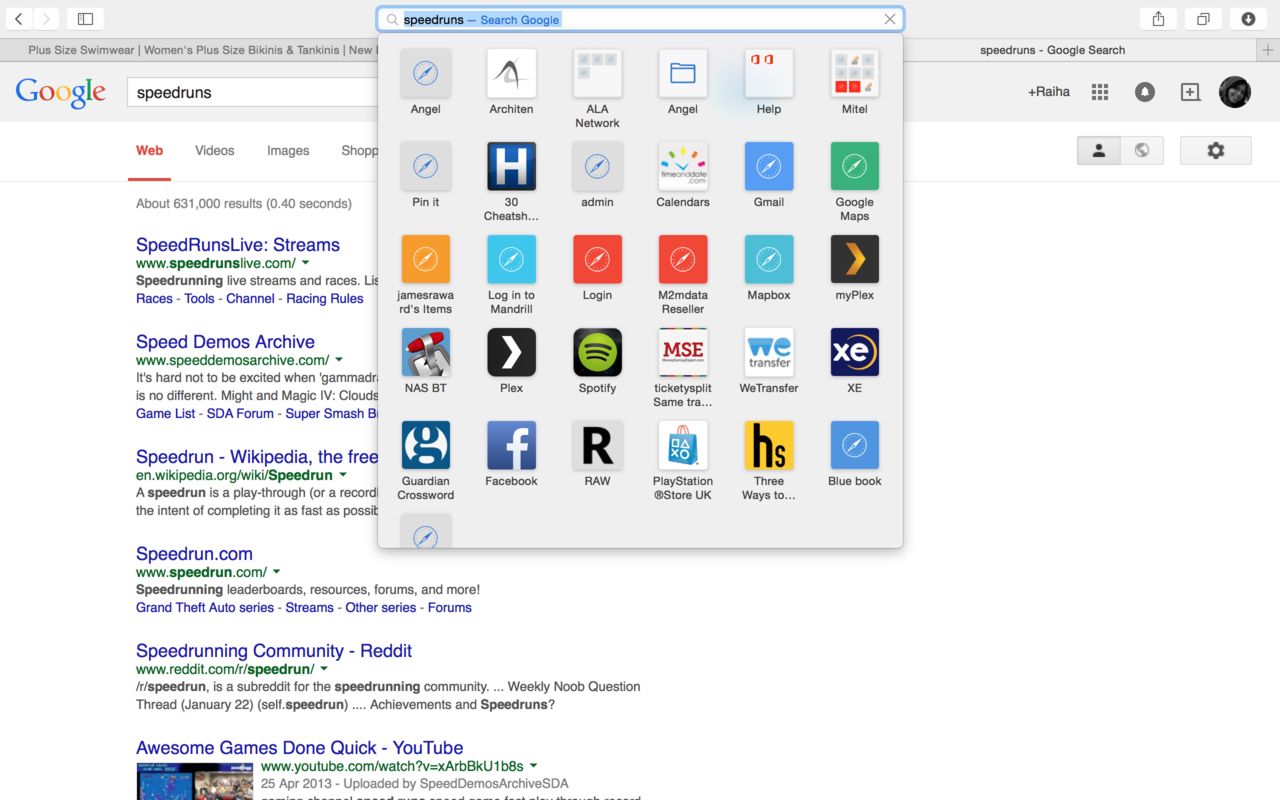
Task: Select the Images results tab
Action: pyautogui.click(x=288, y=151)
